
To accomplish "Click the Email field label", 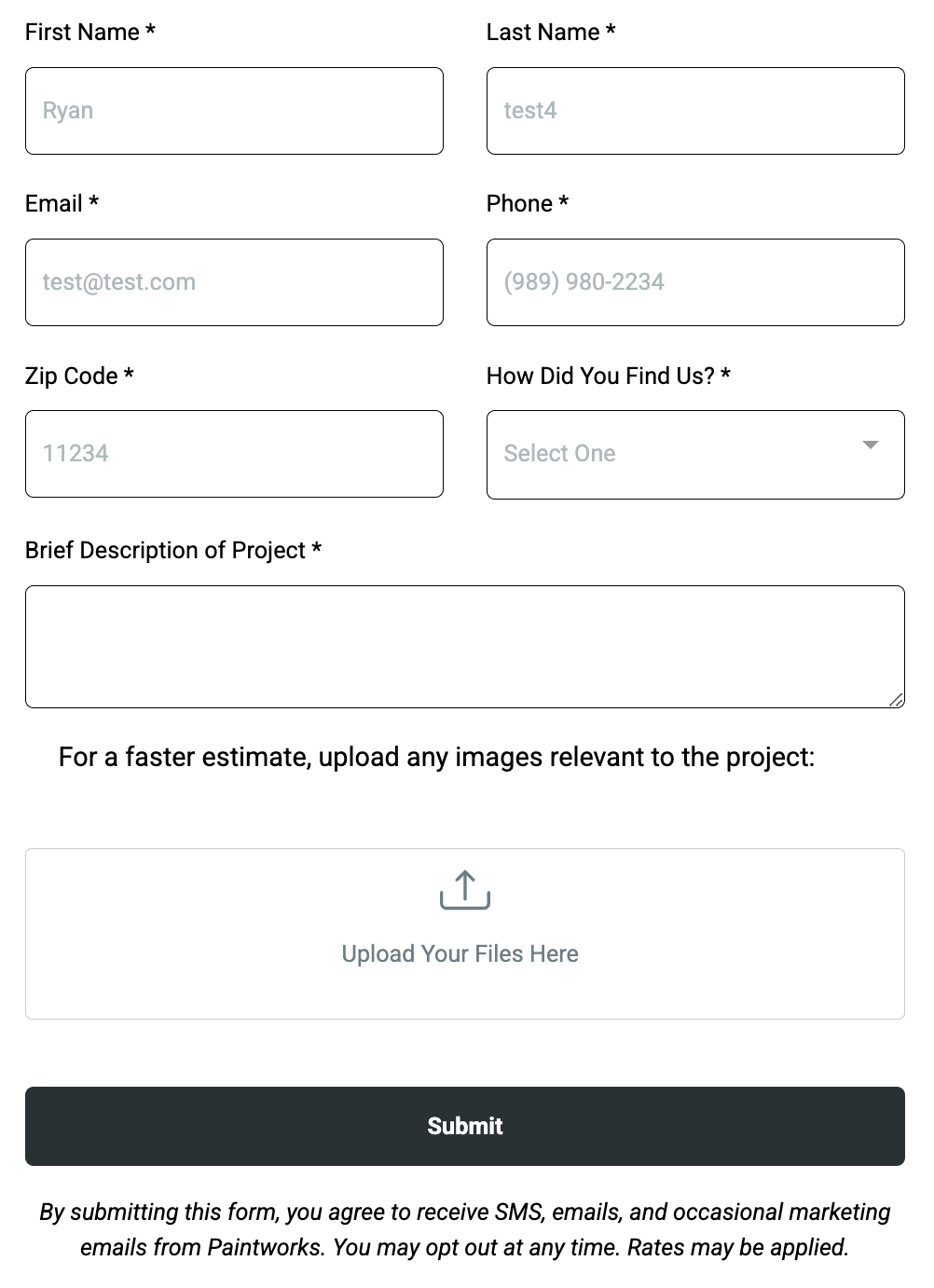I will tap(62, 203).
